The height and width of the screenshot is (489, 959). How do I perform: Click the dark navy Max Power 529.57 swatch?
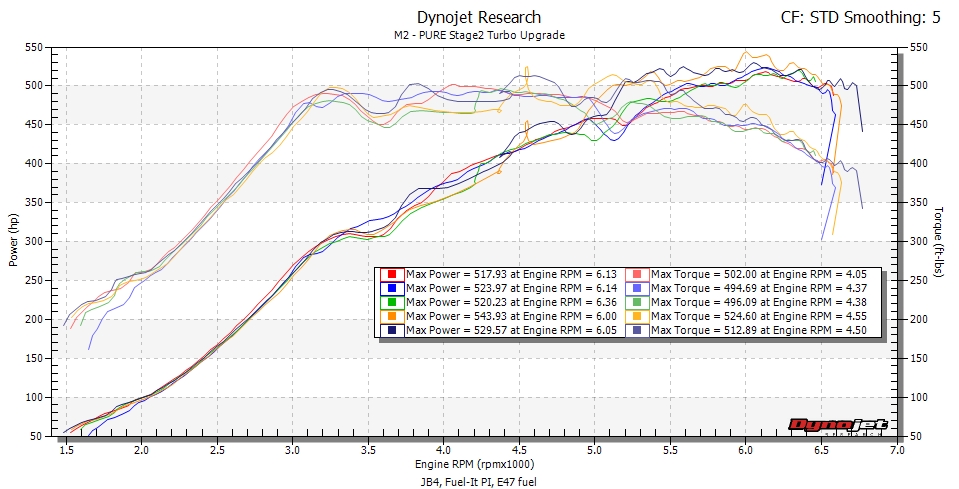tap(392, 330)
